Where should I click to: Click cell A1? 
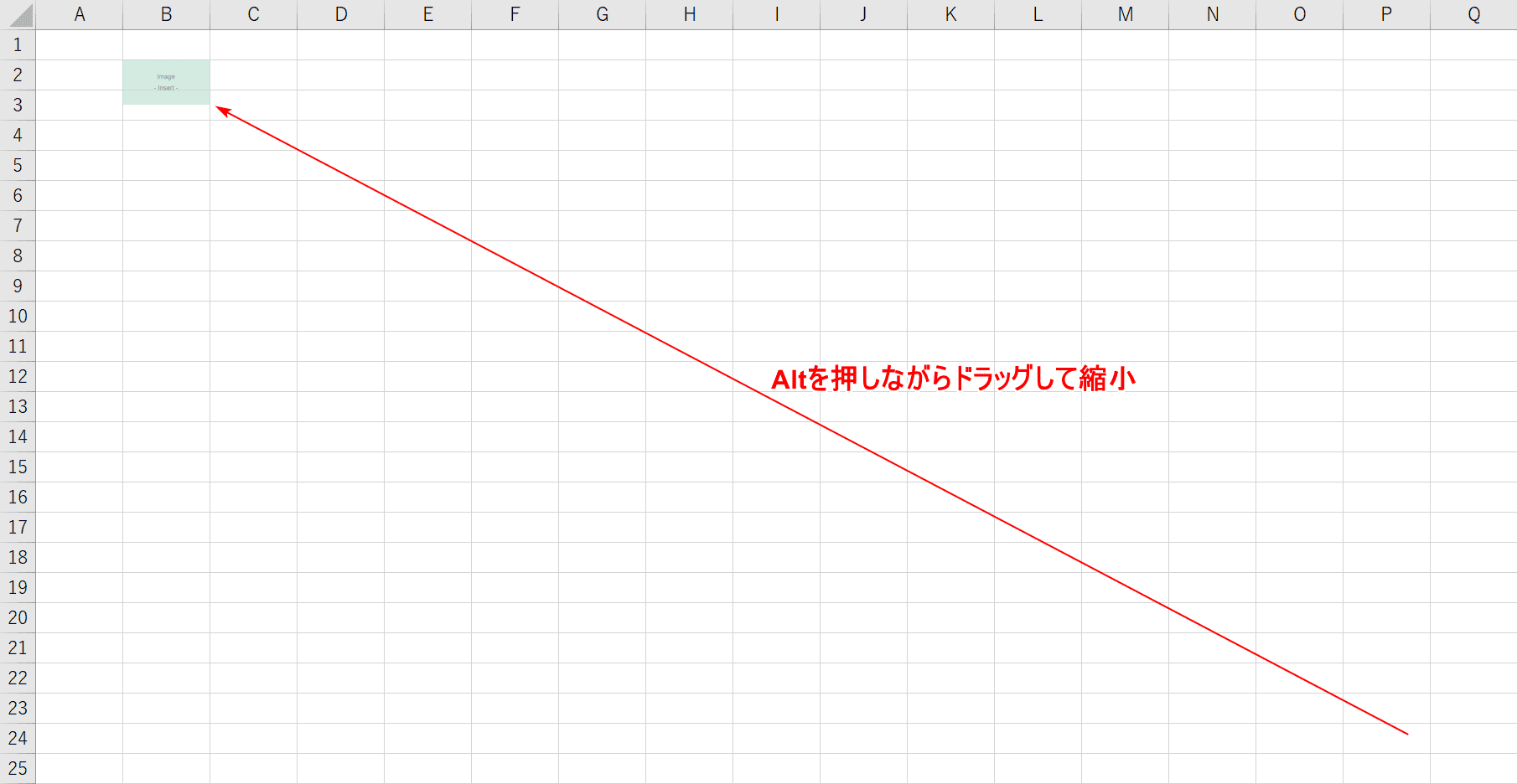[80, 45]
